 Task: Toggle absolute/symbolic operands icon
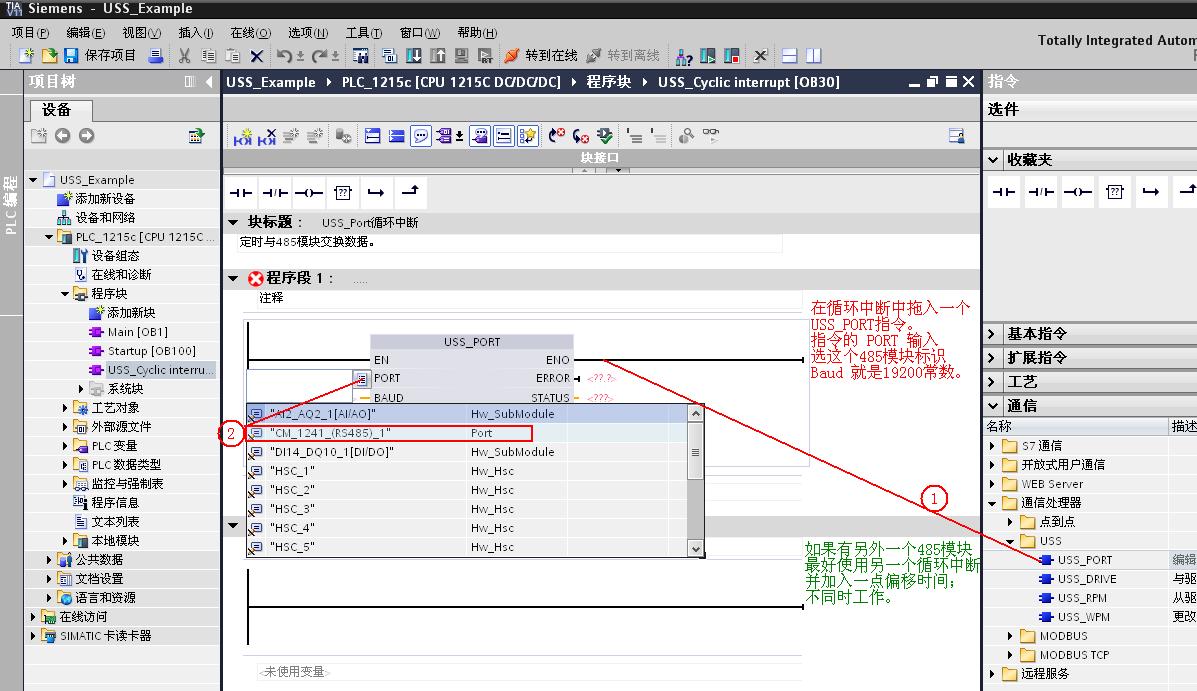click(x=444, y=136)
